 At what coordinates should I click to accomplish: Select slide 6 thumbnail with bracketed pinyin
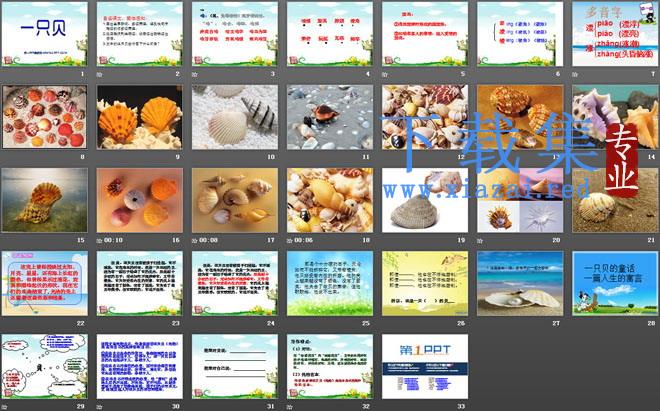tap(520, 34)
